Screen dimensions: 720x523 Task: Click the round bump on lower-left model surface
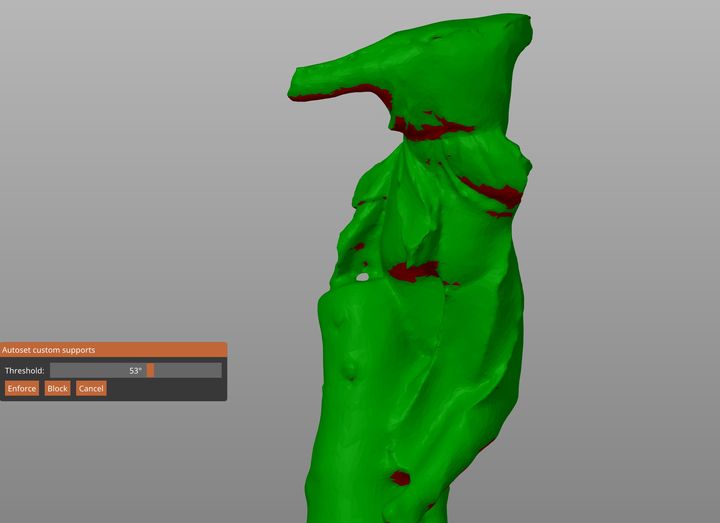(350, 373)
